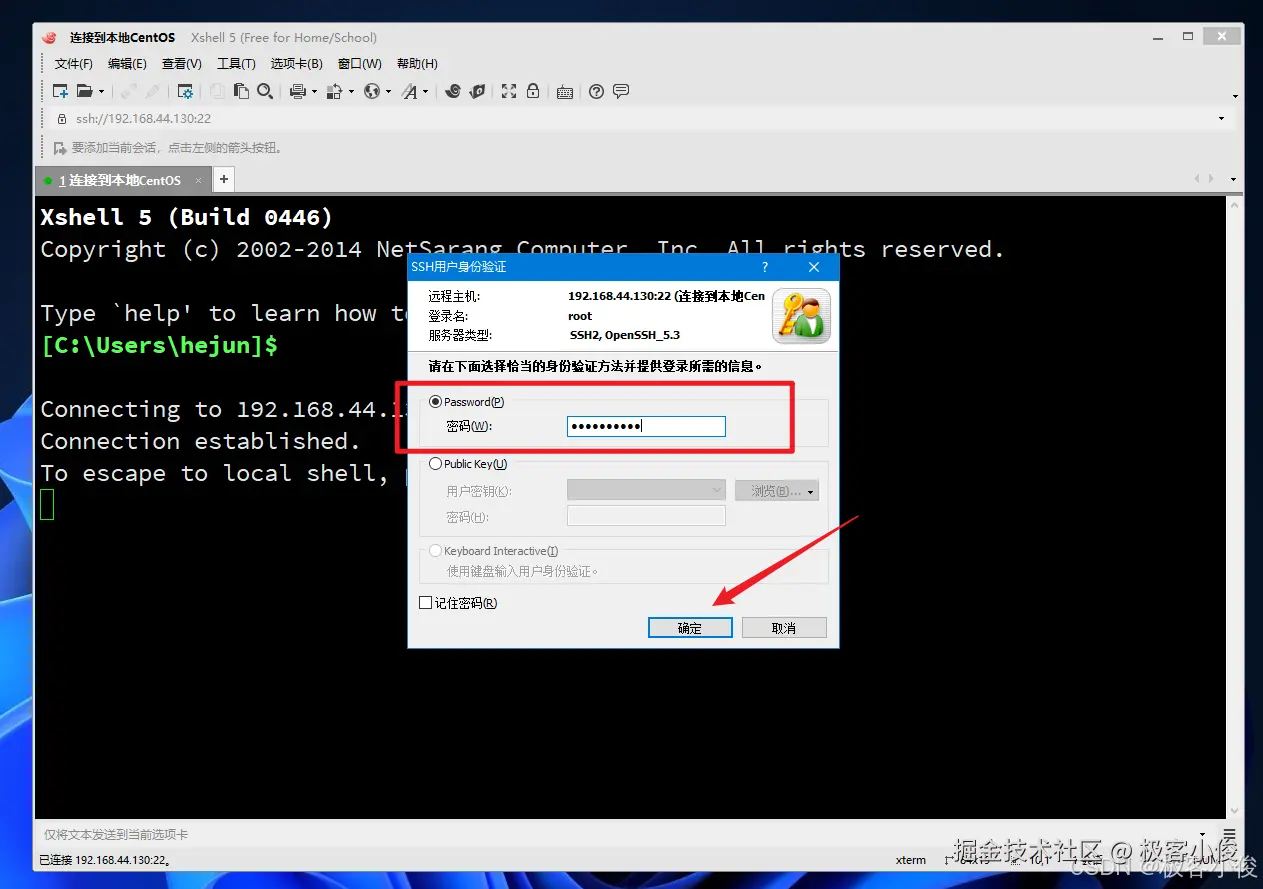The width and height of the screenshot is (1263, 889).
Task: Close the 连接到本地CentOS tab with its x
Action: [x=198, y=181]
